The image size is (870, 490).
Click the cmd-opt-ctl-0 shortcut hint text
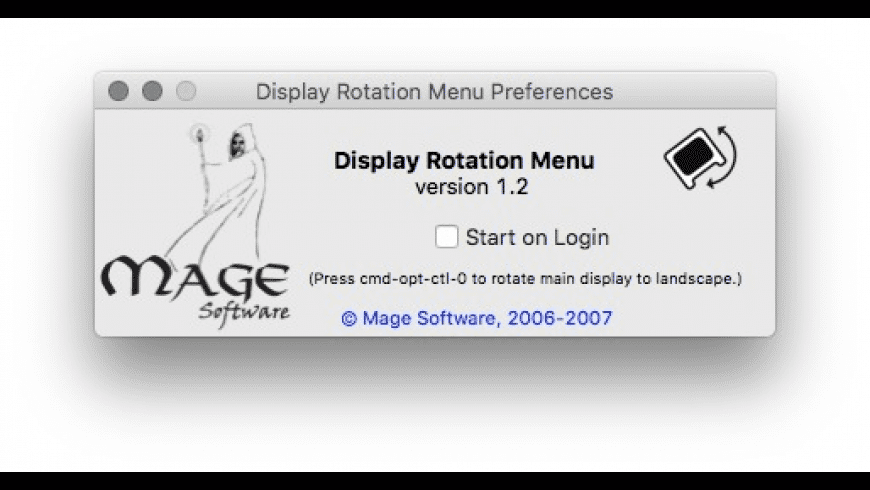tap(525, 279)
